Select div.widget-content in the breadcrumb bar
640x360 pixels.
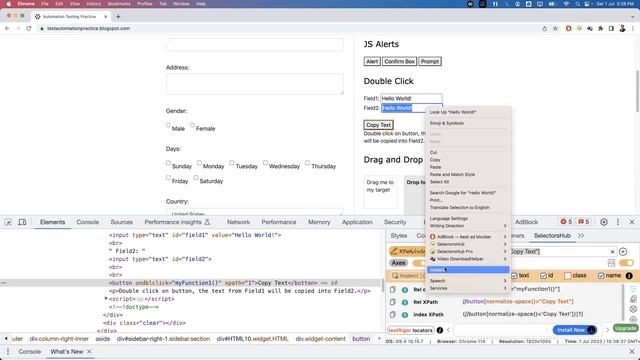point(320,339)
